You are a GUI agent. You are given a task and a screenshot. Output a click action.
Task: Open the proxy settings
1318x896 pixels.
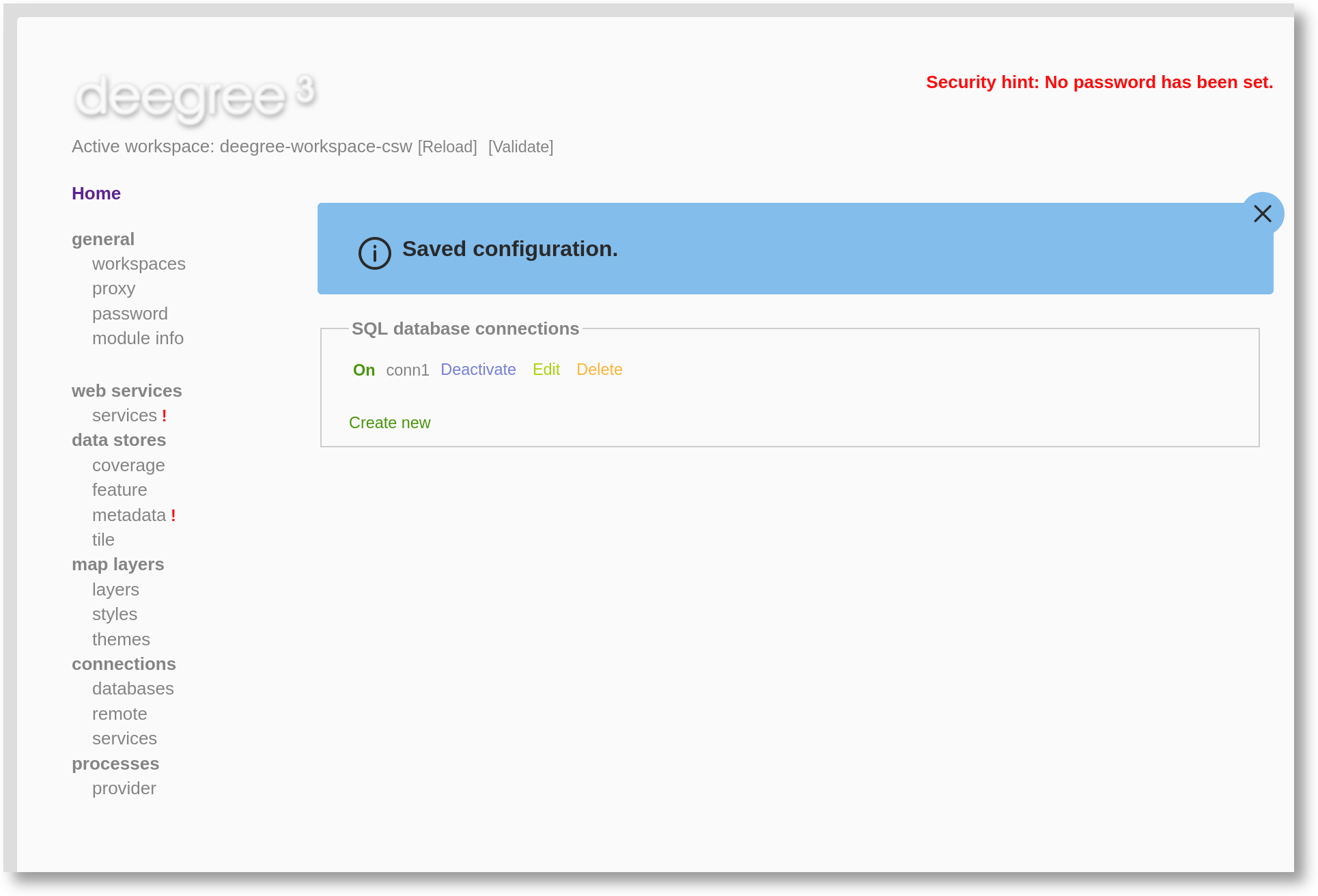113,288
